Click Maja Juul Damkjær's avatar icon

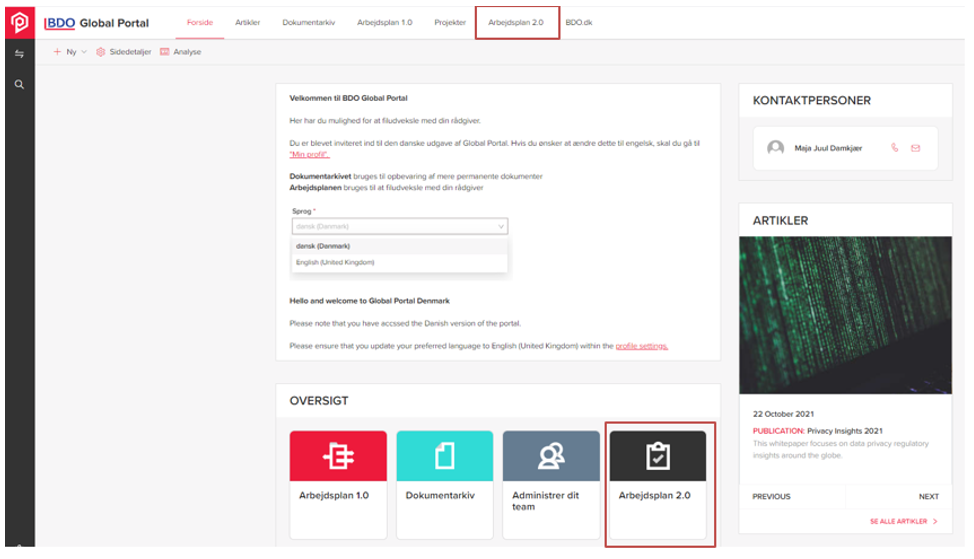coord(775,148)
